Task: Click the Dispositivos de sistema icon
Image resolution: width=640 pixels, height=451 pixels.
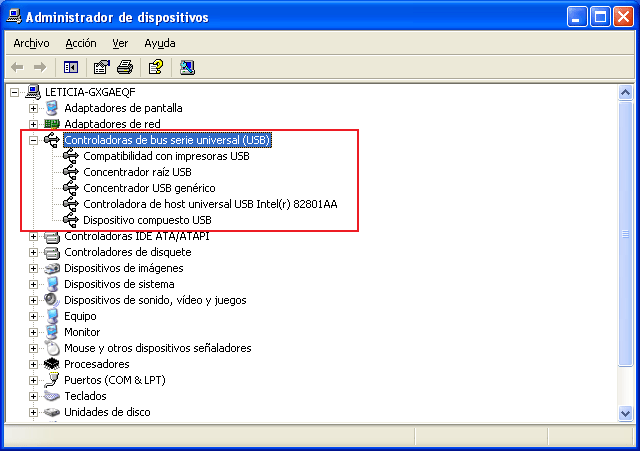Action: pos(52,284)
